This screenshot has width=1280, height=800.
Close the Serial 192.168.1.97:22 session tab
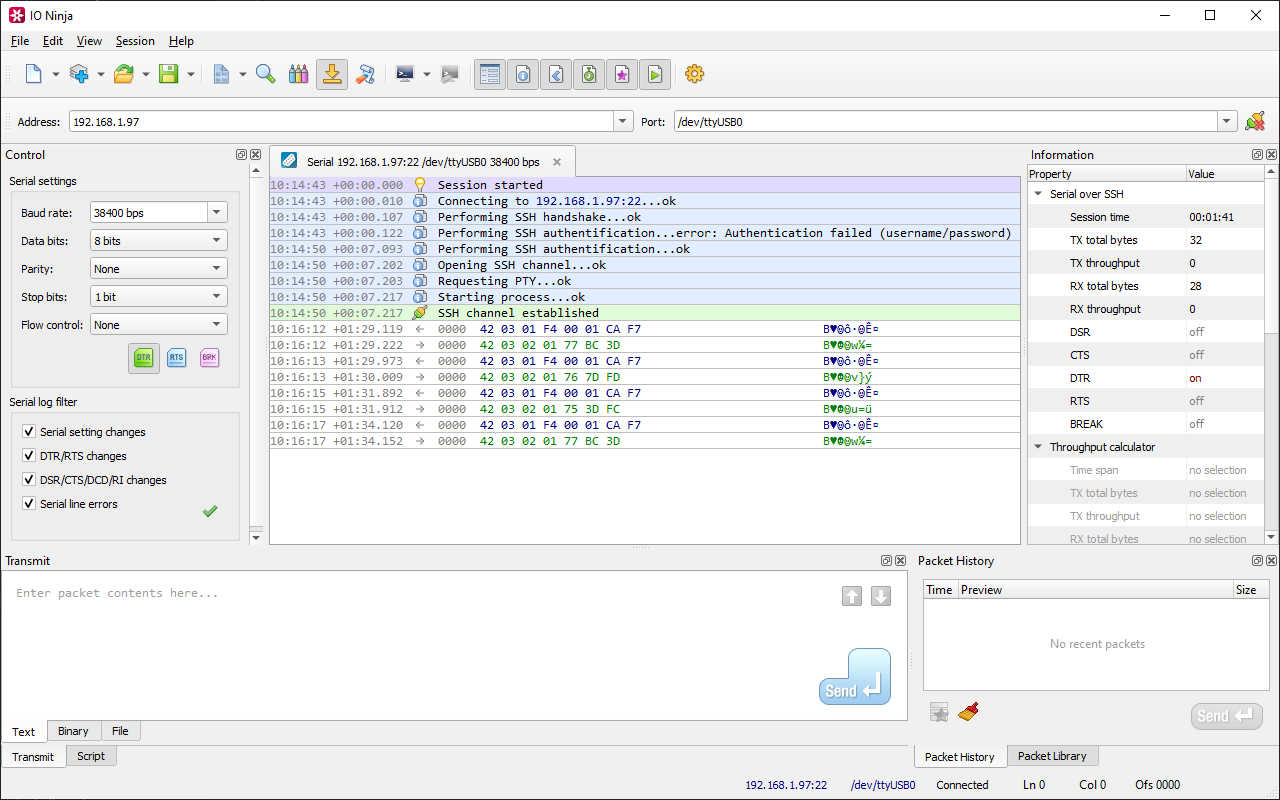(x=557, y=162)
